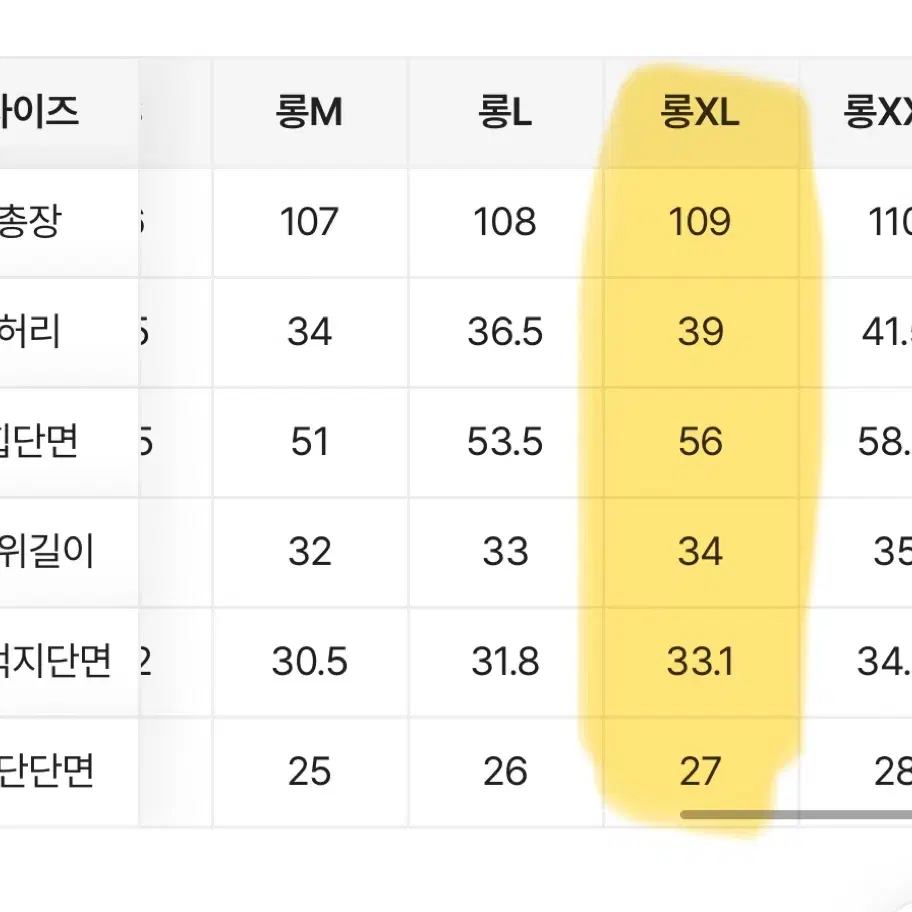Click the highlighted value 33.1 under 롱XL

point(700,662)
